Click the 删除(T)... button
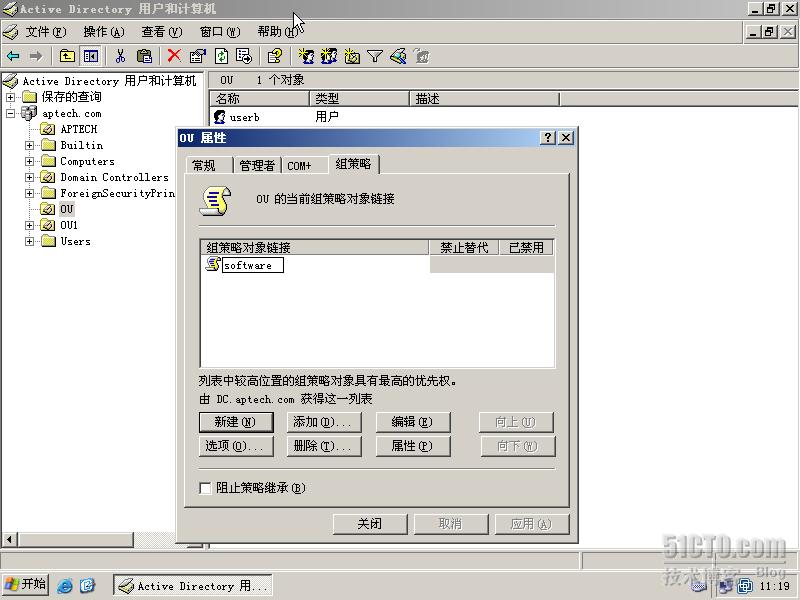The width and height of the screenshot is (800, 600). (x=324, y=446)
